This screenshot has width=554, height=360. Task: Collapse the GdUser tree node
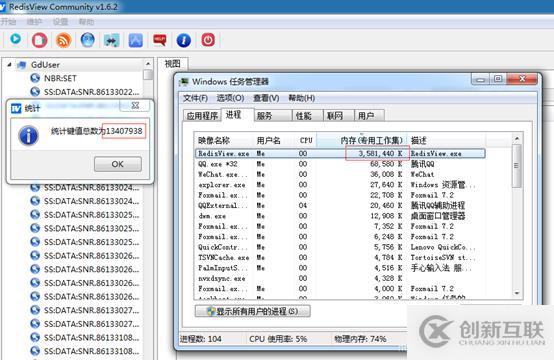10,65
